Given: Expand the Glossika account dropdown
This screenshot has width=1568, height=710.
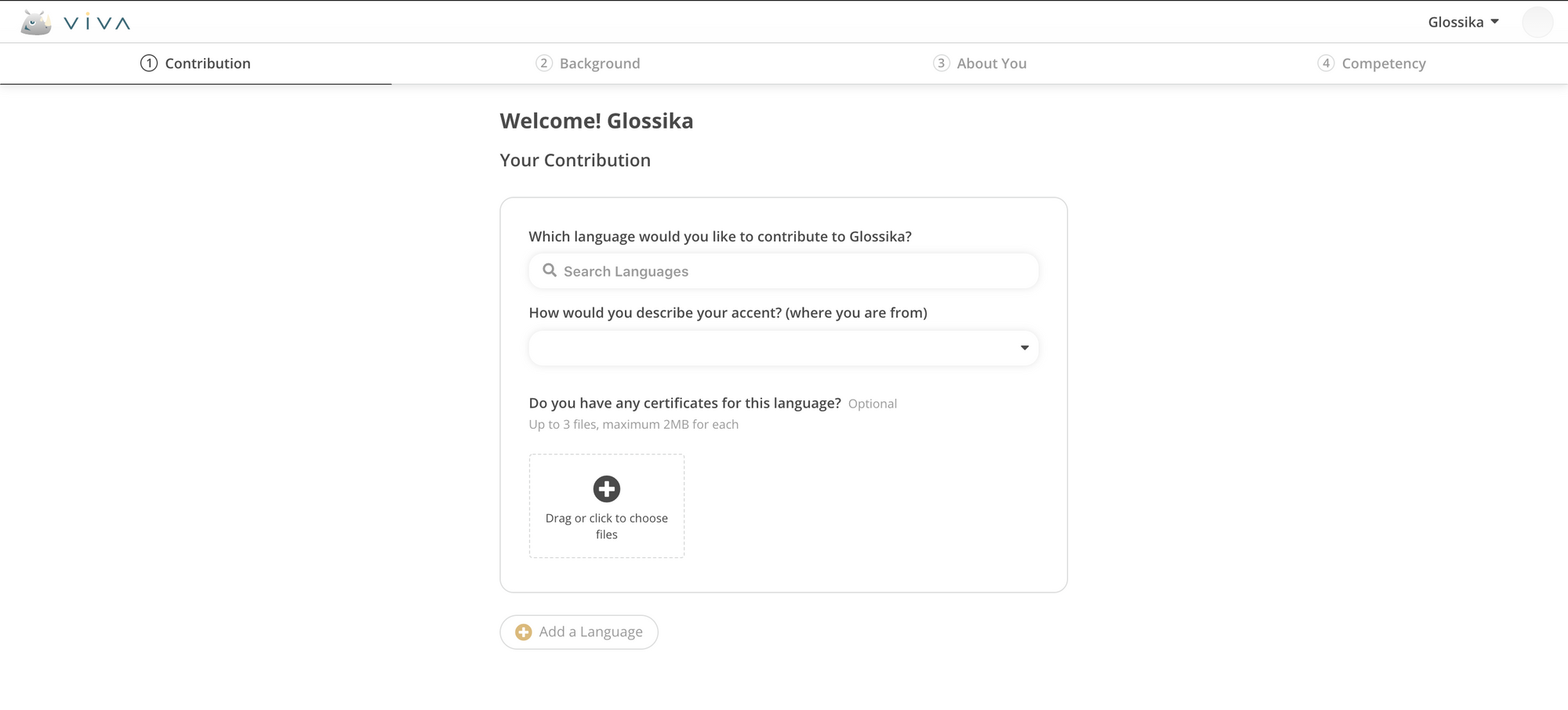Looking at the screenshot, I should 1464,22.
